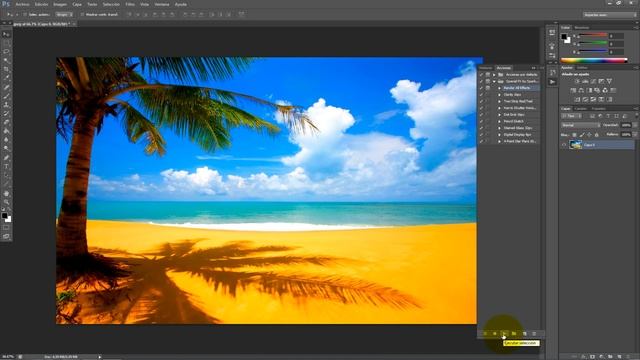
Task: Switch to the Muestras tab
Action: [582, 28]
